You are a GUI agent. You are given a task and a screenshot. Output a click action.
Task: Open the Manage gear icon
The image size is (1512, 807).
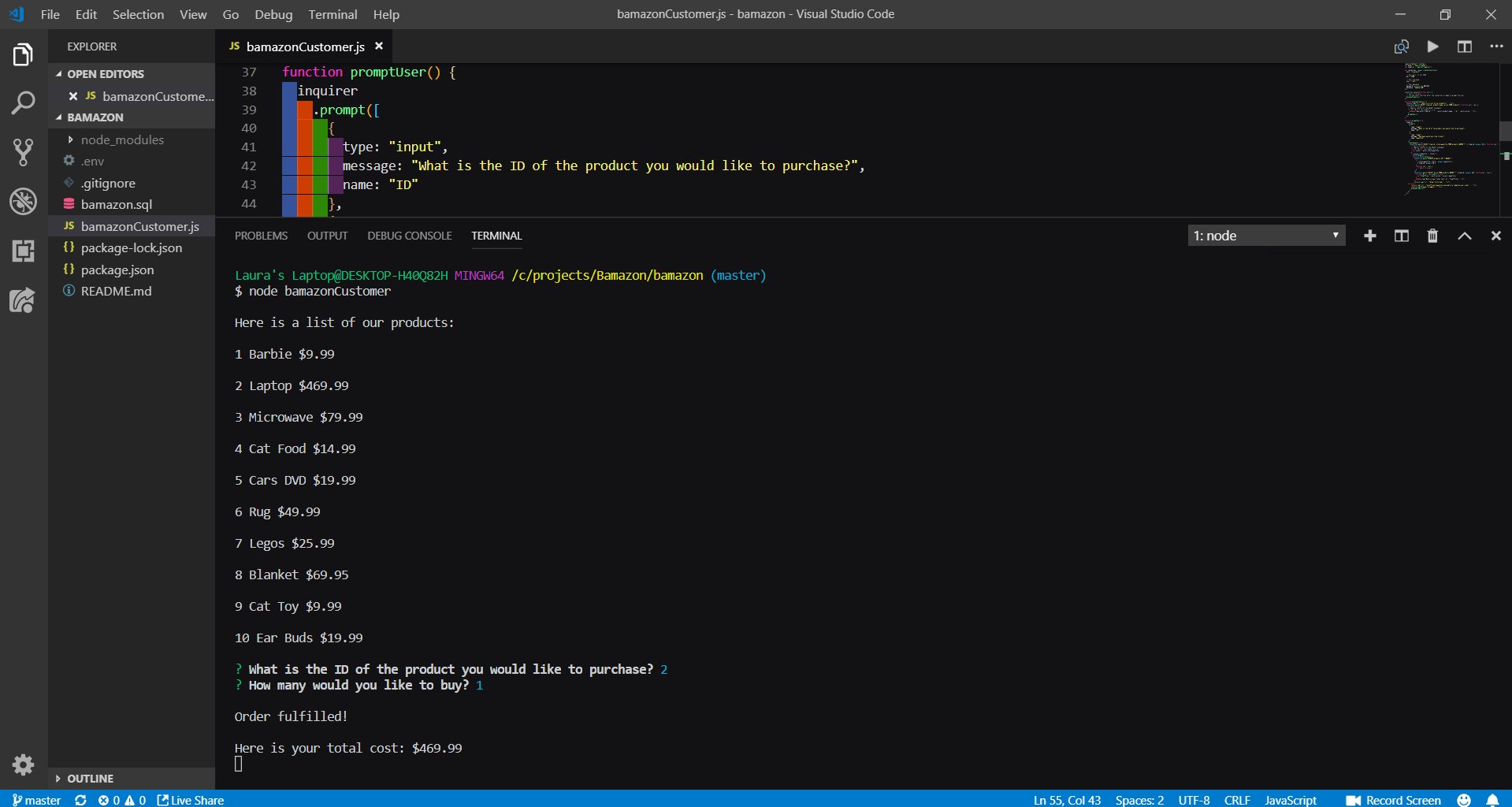point(23,764)
